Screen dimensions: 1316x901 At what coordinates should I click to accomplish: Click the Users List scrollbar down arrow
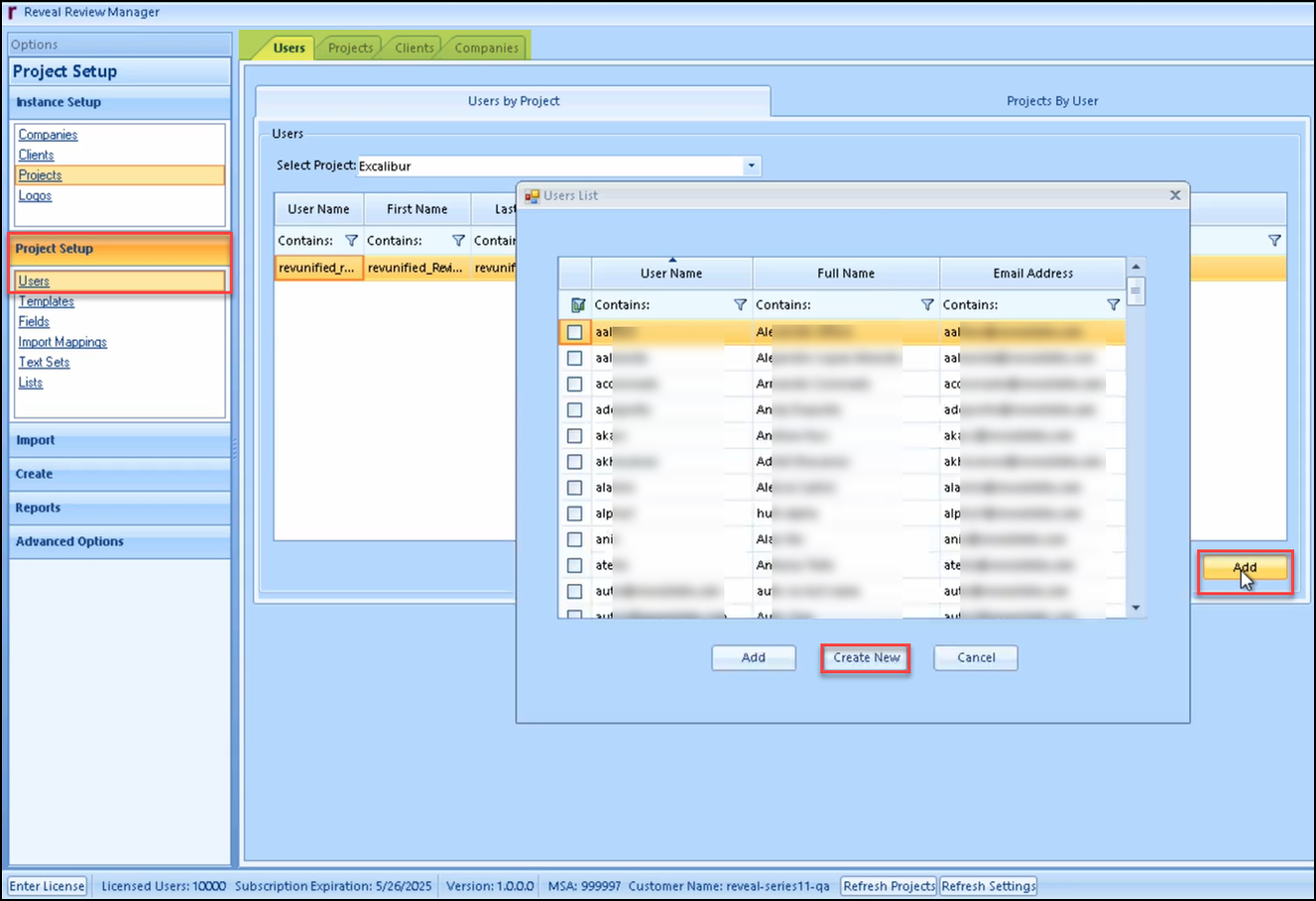[x=1137, y=608]
